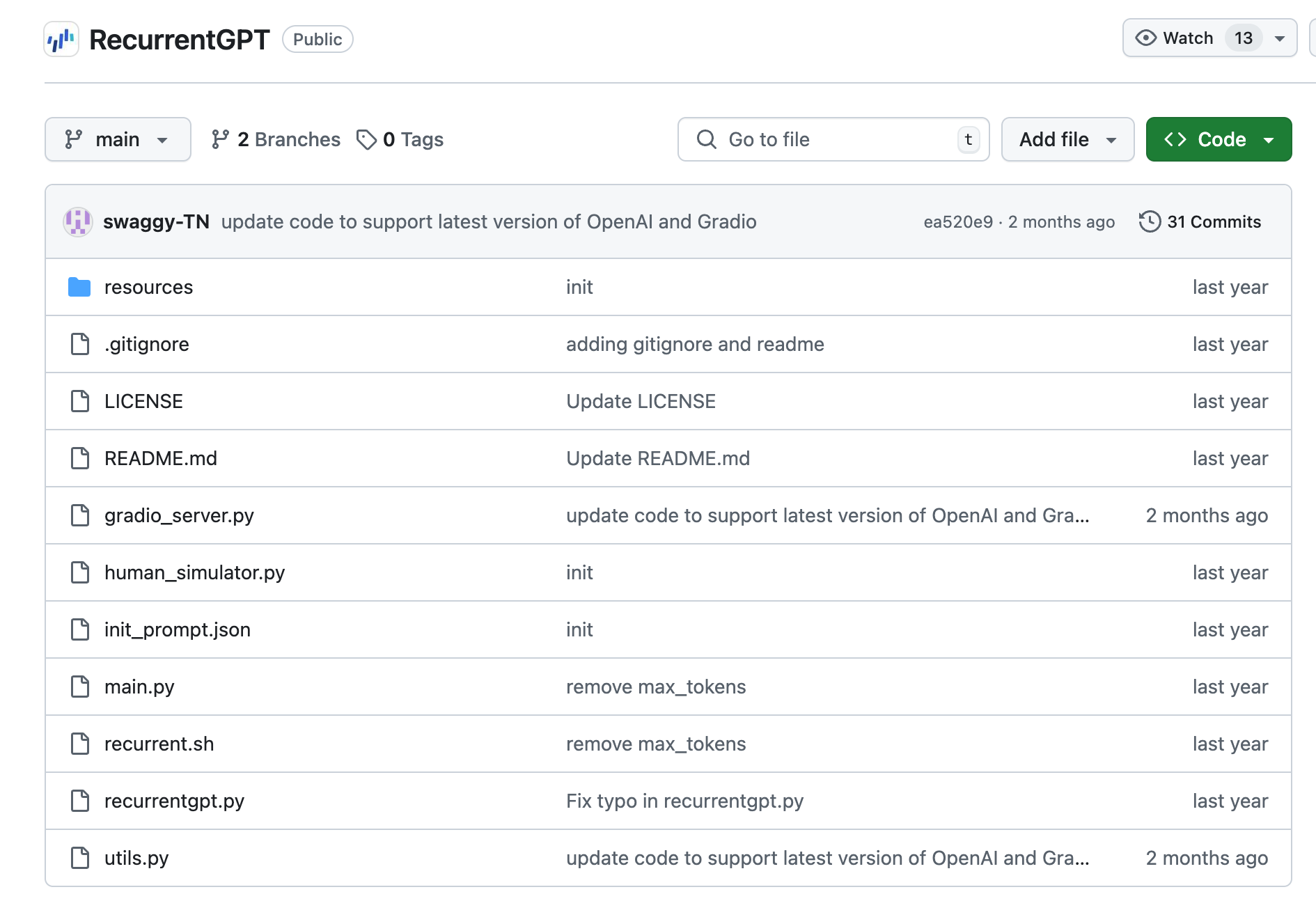Click 'last year' on the LICENSE row
1316x901 pixels.
1230,401
